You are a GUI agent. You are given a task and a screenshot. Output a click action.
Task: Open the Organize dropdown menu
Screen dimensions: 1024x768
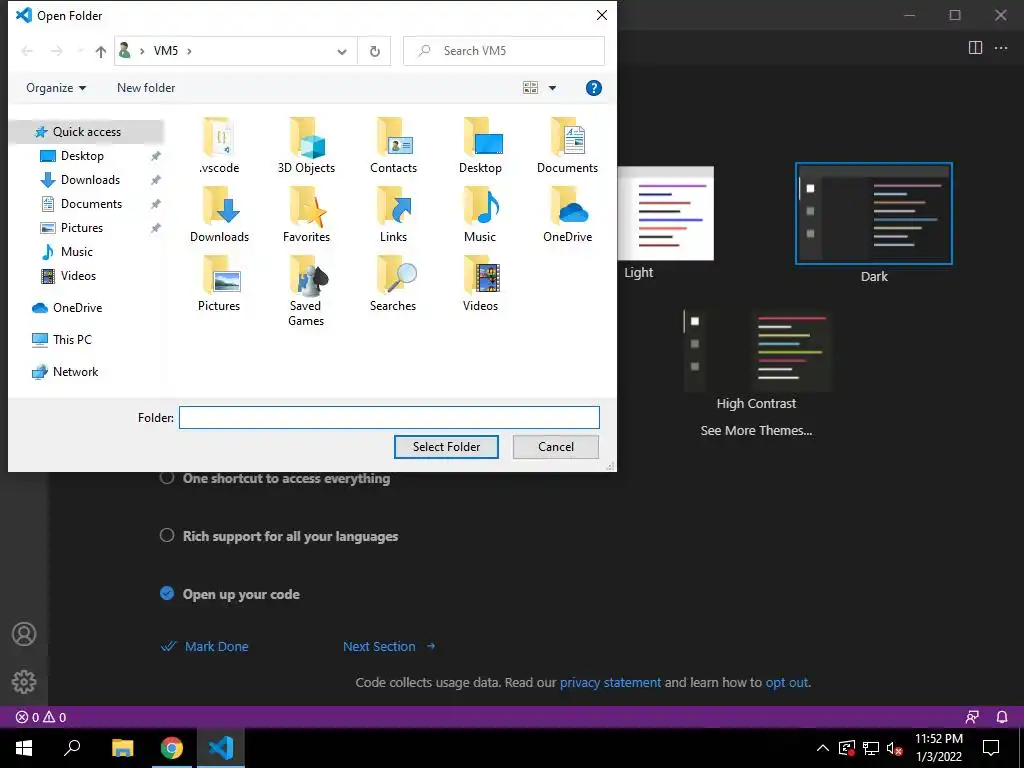pos(56,88)
